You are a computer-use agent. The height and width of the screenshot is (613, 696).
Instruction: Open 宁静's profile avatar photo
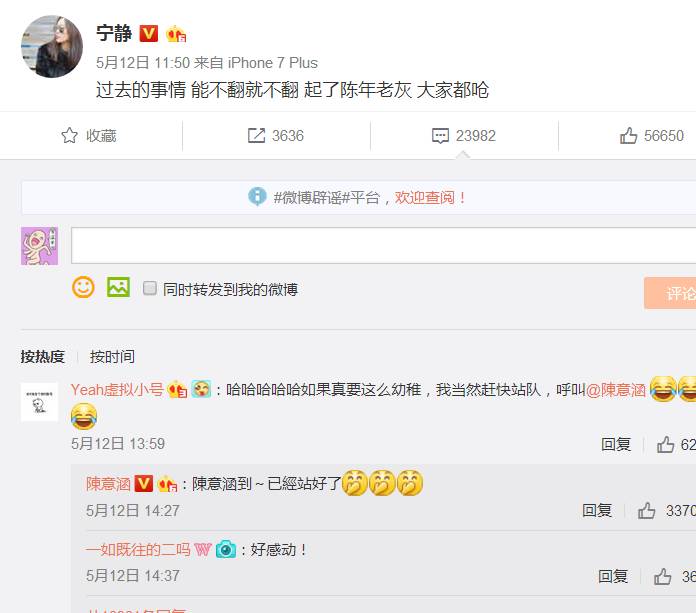[52, 47]
